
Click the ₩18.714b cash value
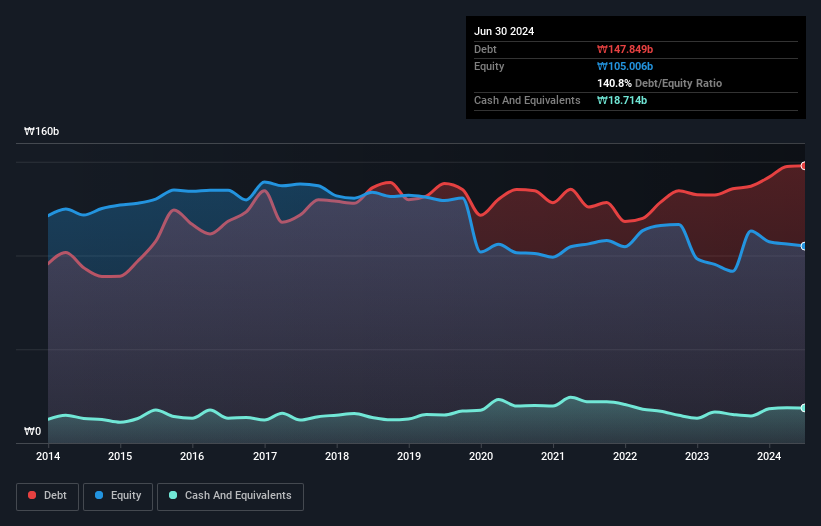point(622,100)
